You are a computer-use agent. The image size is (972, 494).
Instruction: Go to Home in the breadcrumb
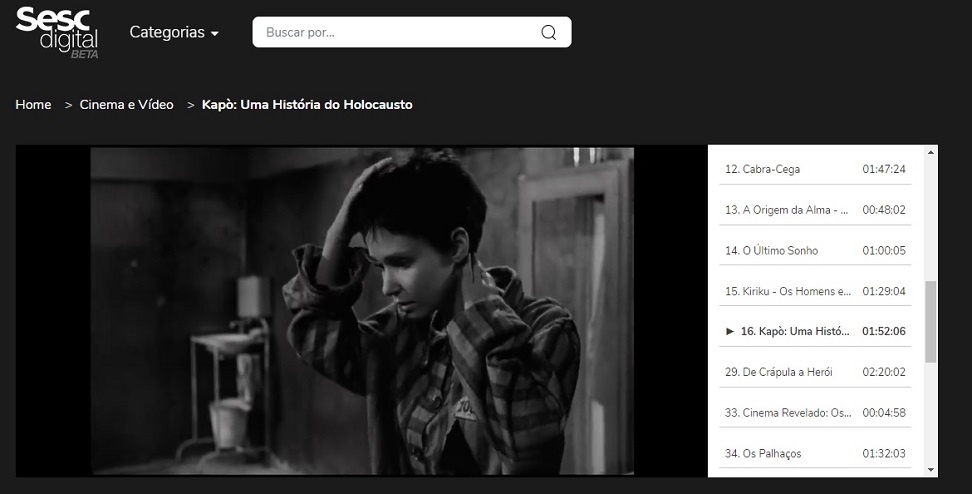[33, 104]
